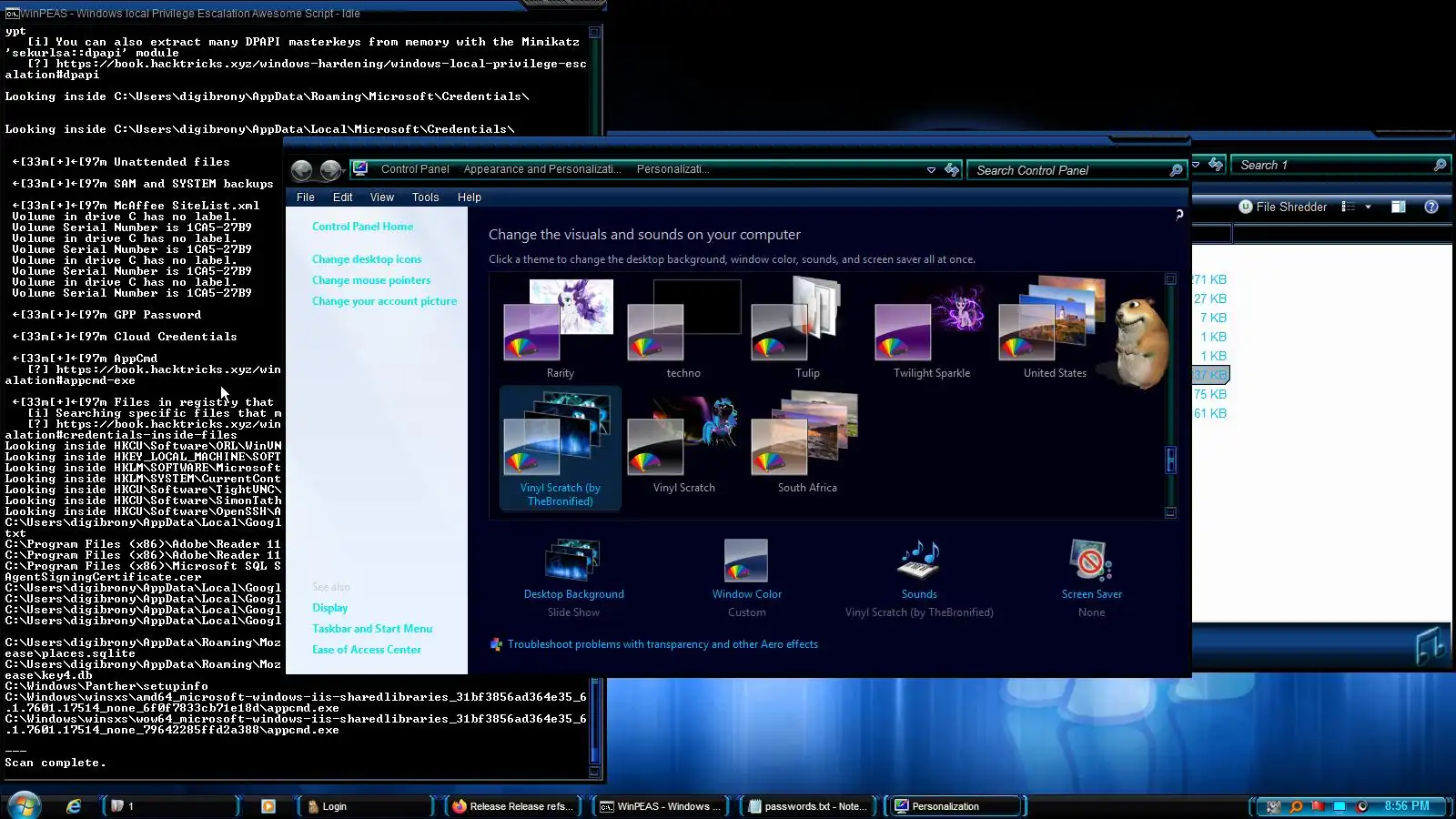Image resolution: width=1456 pixels, height=819 pixels.
Task: Open Desktop Background slide show settings
Action: [x=573, y=578]
